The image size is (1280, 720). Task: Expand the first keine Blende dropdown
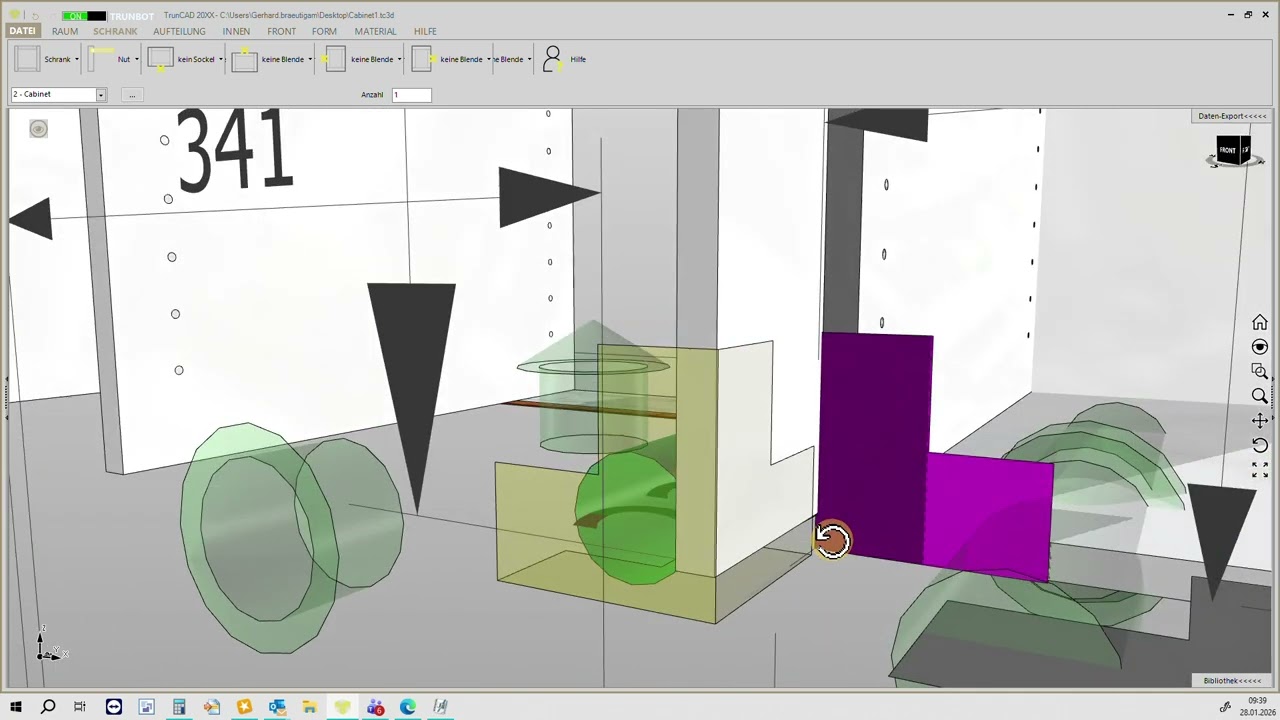(x=310, y=59)
